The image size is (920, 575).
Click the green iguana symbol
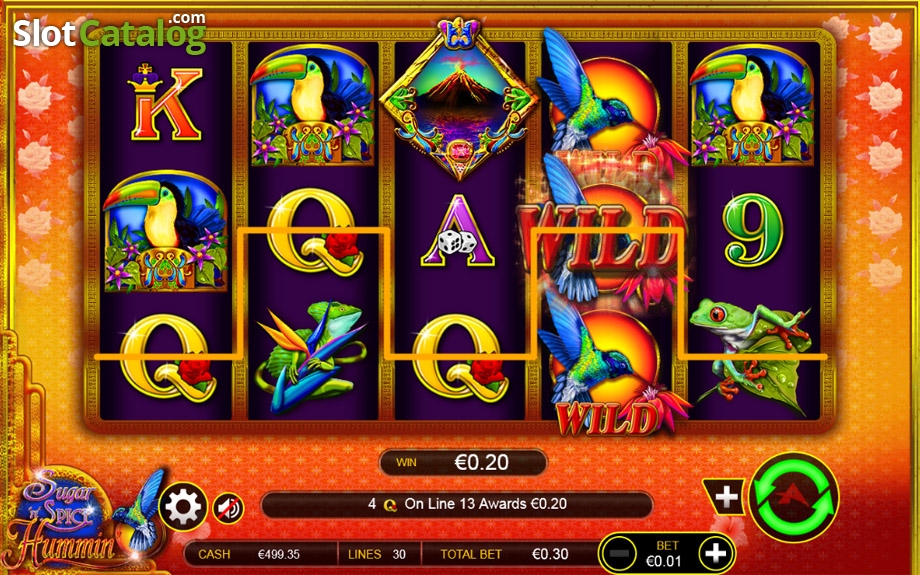click(311, 356)
